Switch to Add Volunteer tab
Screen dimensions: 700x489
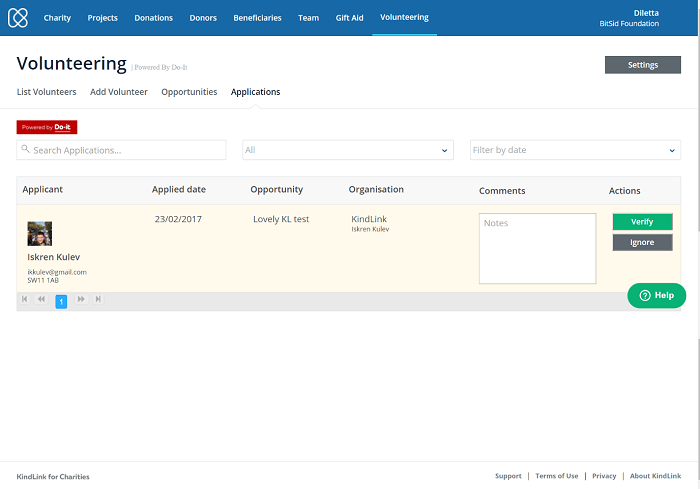click(x=119, y=92)
